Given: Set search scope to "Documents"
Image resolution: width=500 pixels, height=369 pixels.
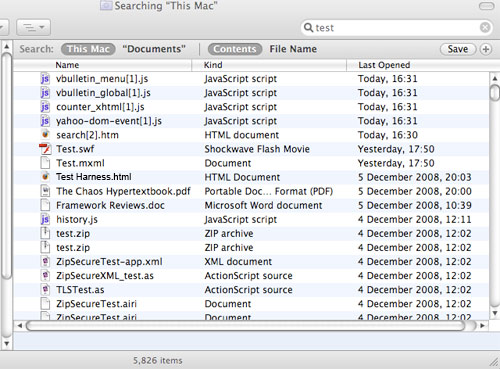Looking at the screenshot, I should 154,49.
